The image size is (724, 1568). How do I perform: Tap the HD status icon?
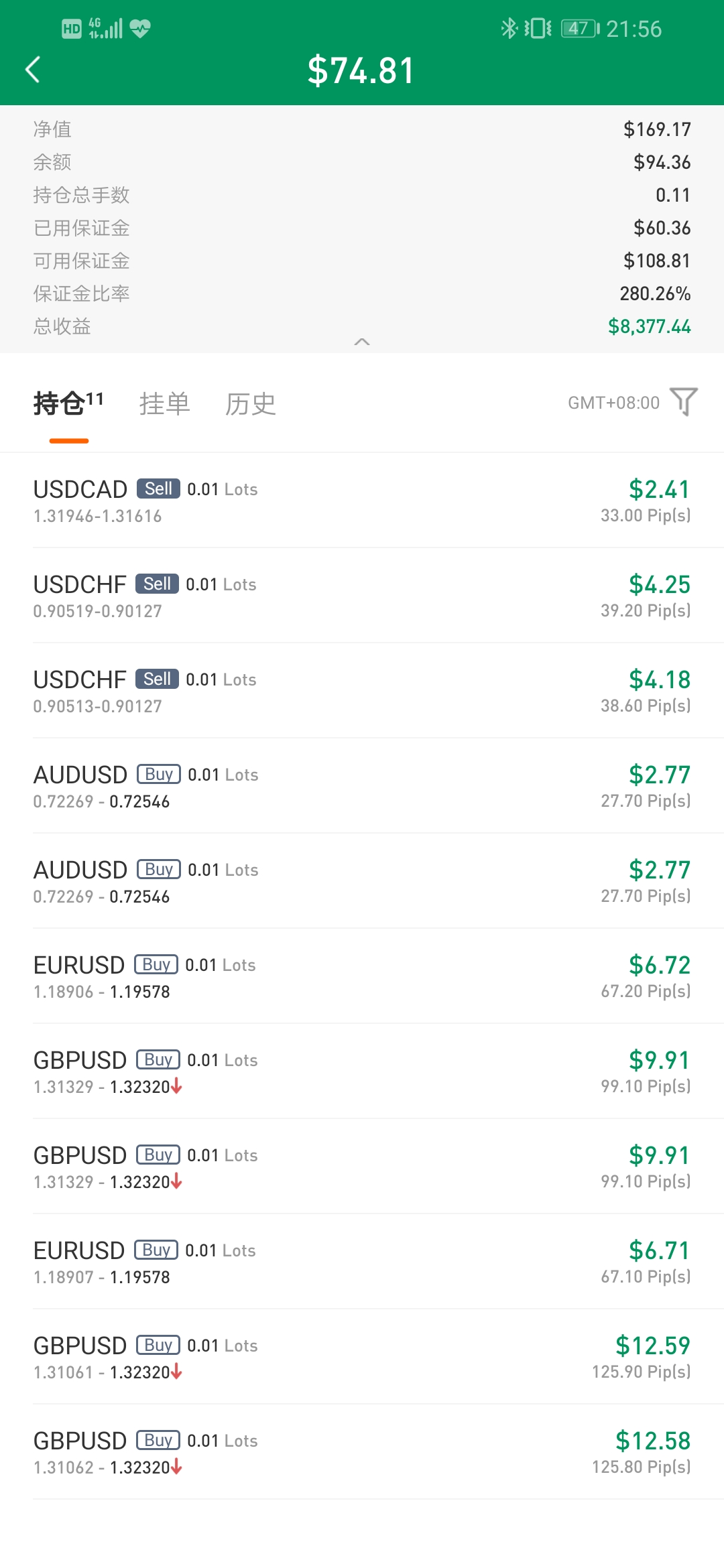(72, 29)
